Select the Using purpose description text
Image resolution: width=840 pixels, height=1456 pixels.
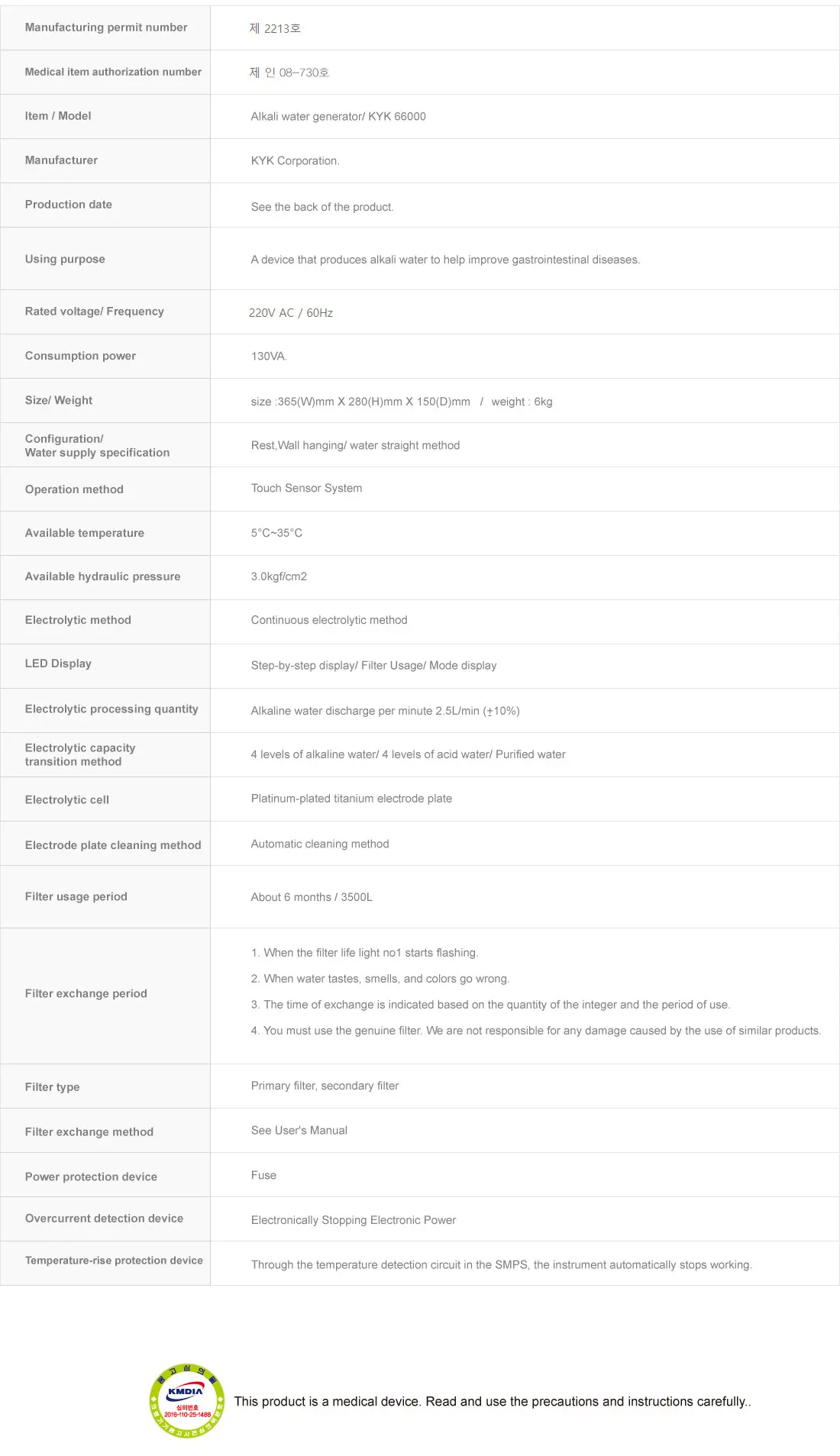445,260
